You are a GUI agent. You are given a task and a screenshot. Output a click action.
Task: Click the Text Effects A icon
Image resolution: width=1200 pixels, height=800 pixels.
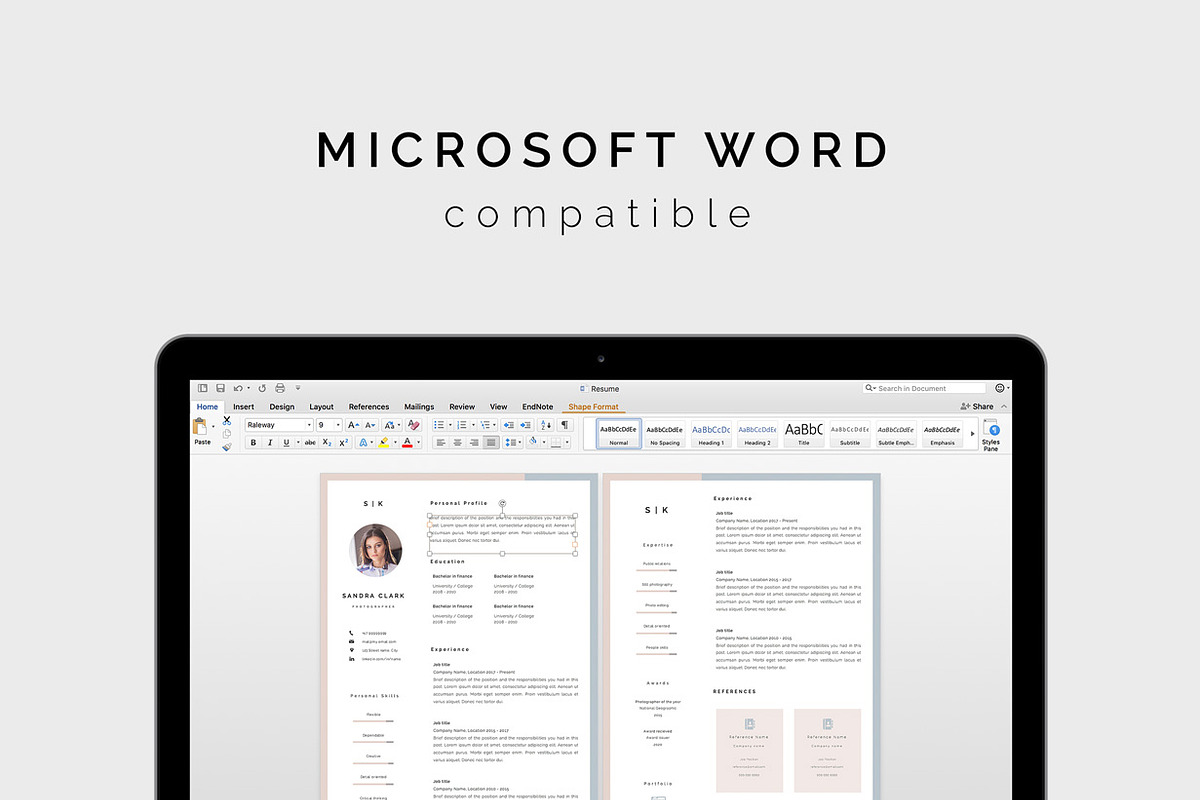pos(363,442)
